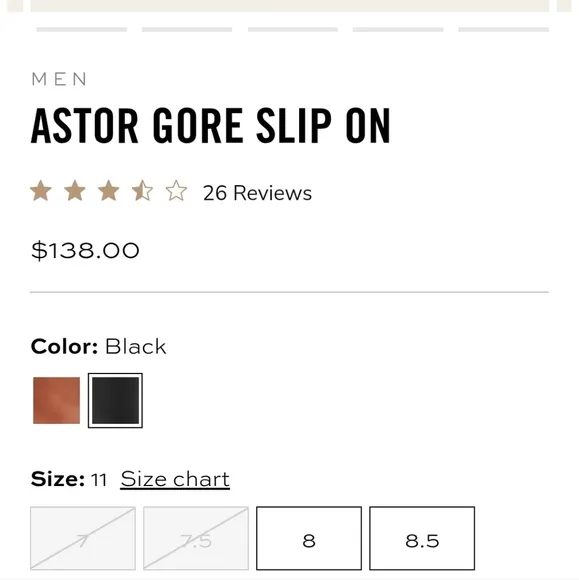579x580 pixels.
Task: Go to third image carousel indicator
Action: pos(293,30)
